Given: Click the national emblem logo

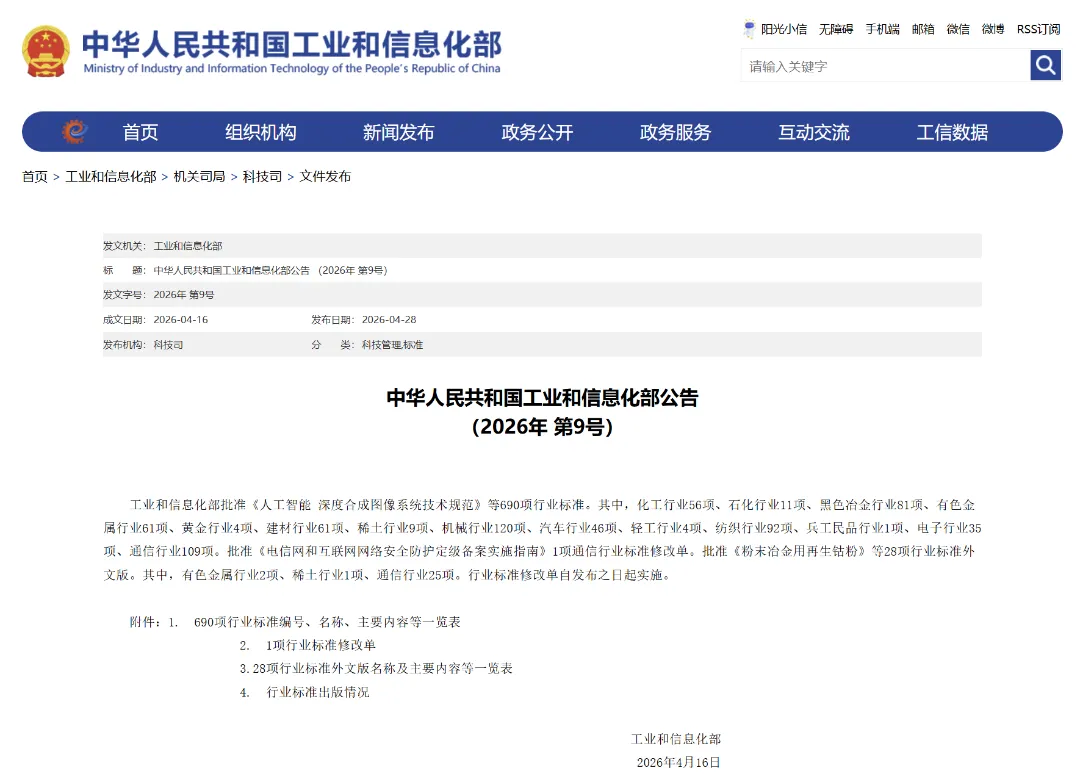Looking at the screenshot, I should (x=45, y=52).
